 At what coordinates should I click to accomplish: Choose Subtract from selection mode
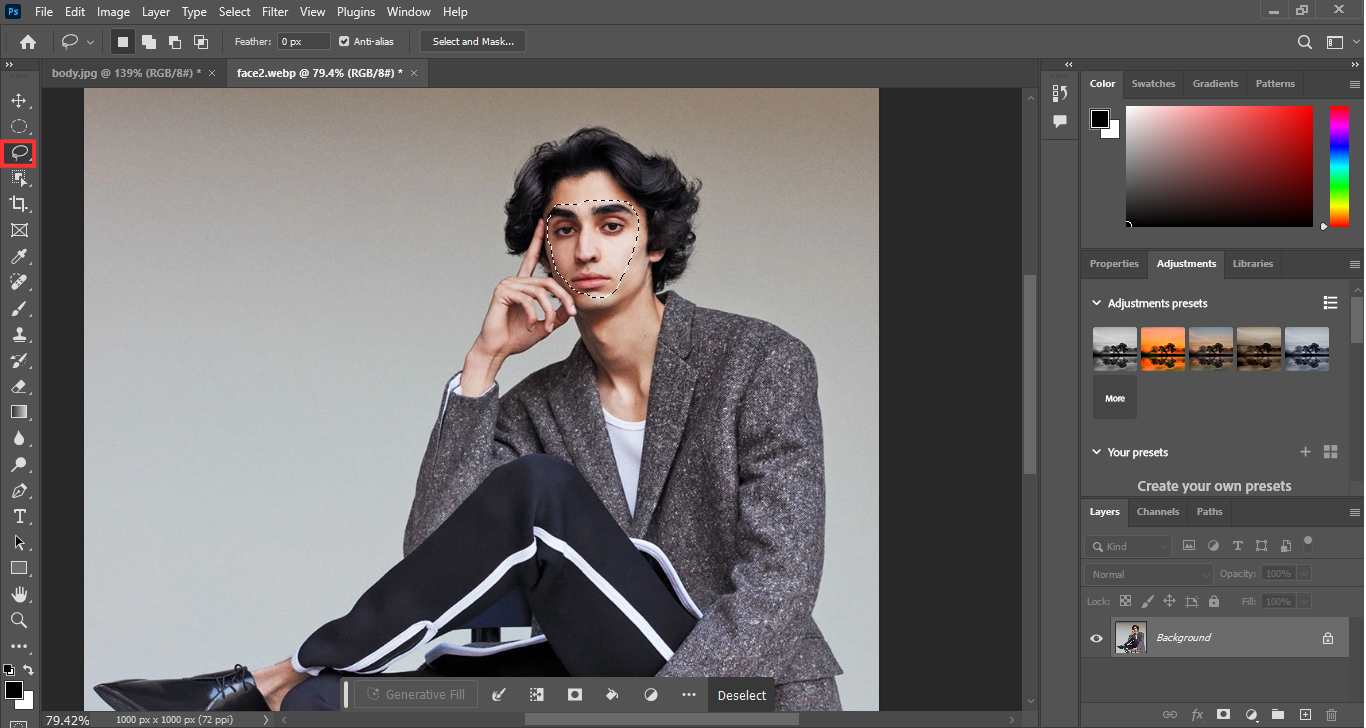click(175, 42)
